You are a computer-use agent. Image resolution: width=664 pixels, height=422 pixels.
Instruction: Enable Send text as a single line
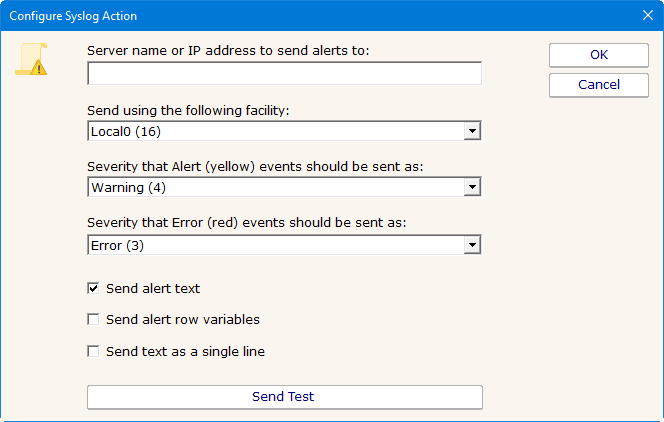[x=94, y=352]
